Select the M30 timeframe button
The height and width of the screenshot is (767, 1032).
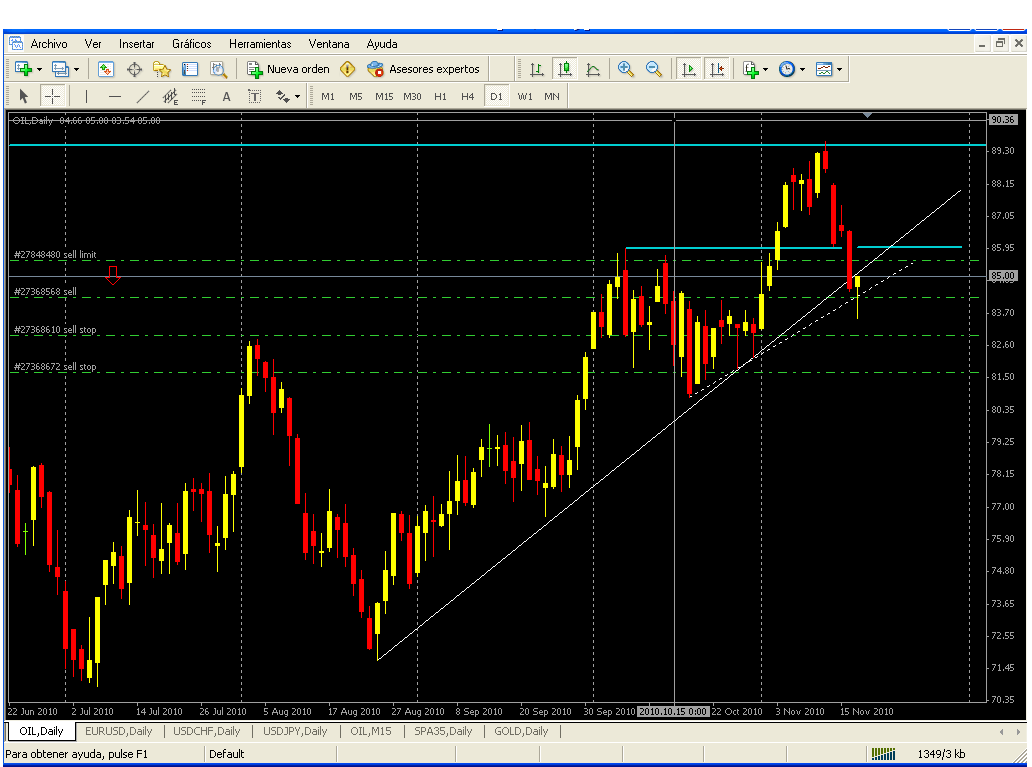[x=412, y=97]
